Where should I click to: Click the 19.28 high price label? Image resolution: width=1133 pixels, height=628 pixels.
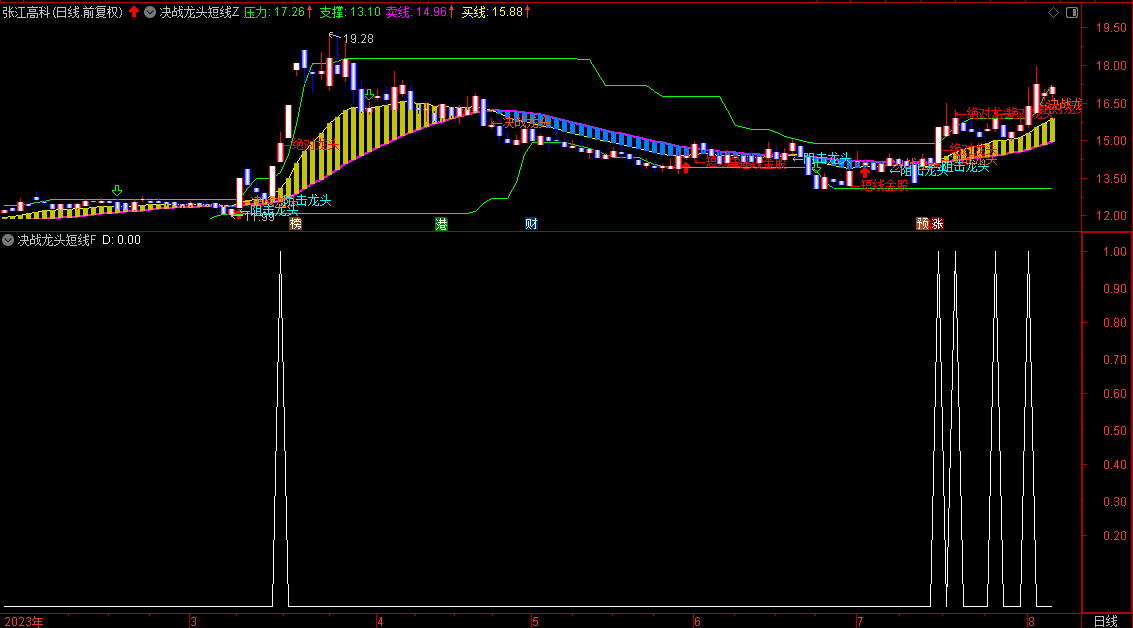click(358, 39)
